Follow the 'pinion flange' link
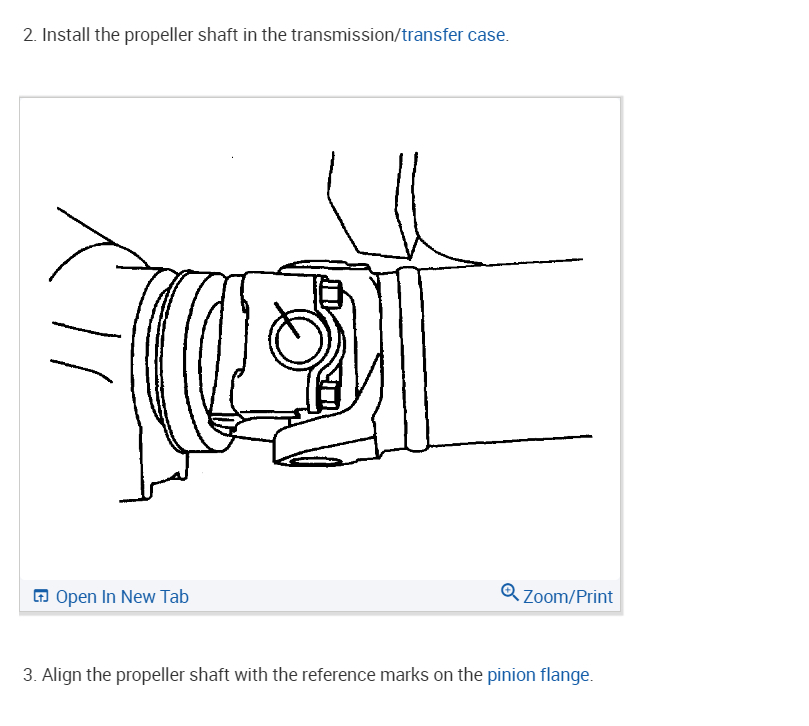The height and width of the screenshot is (726, 809). [x=538, y=675]
